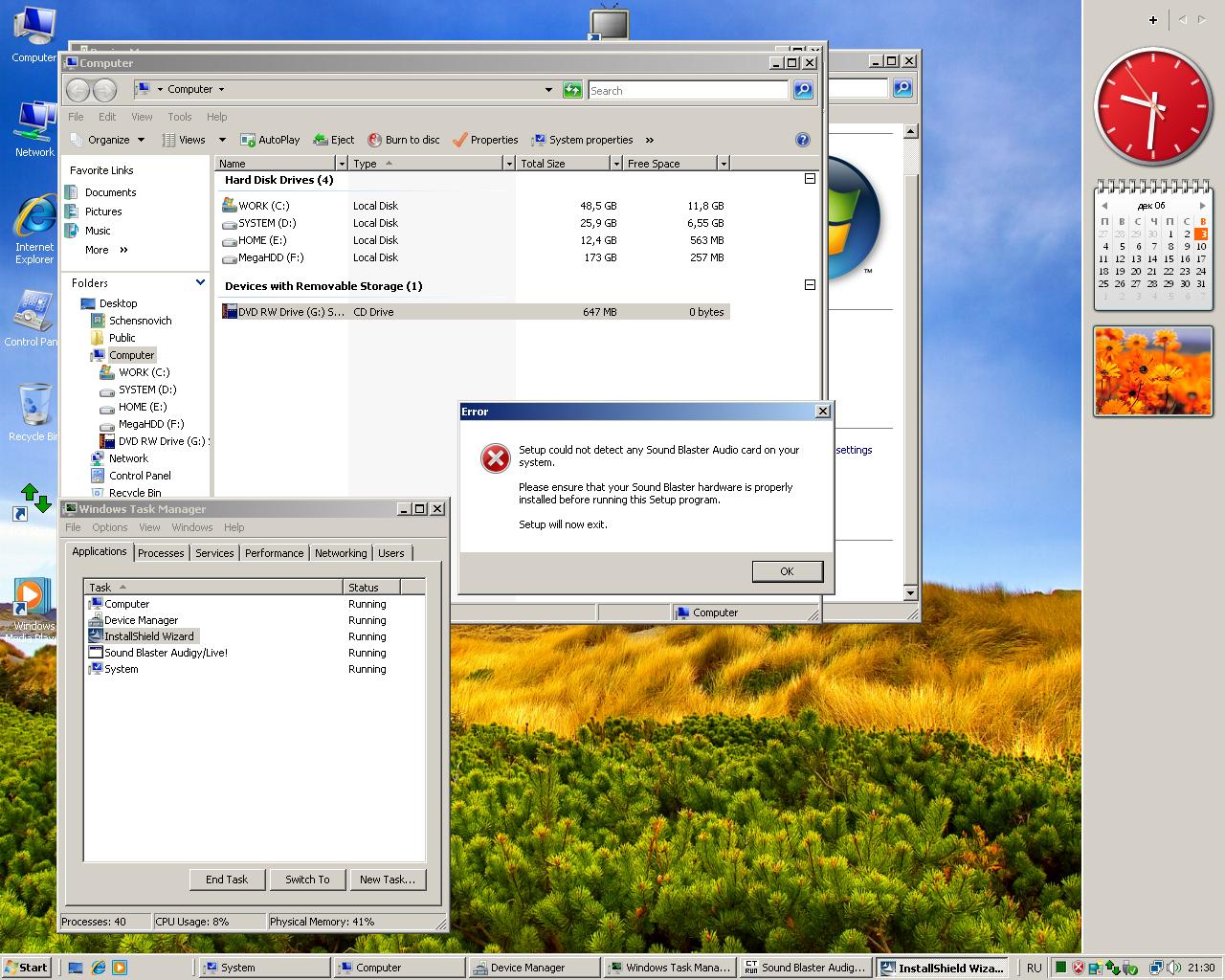This screenshot has width=1225, height=980.
Task: Open the Views dropdown arrow
Action: [222, 140]
